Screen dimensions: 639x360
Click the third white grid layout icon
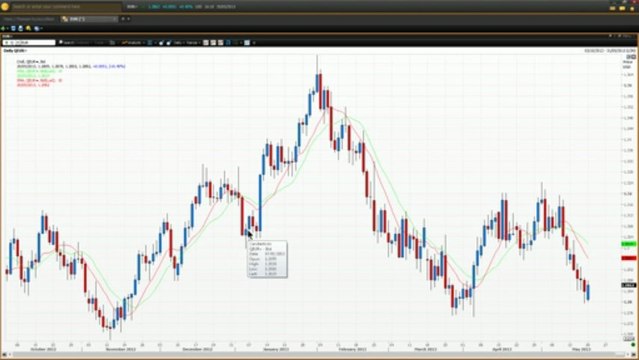pos(220,42)
